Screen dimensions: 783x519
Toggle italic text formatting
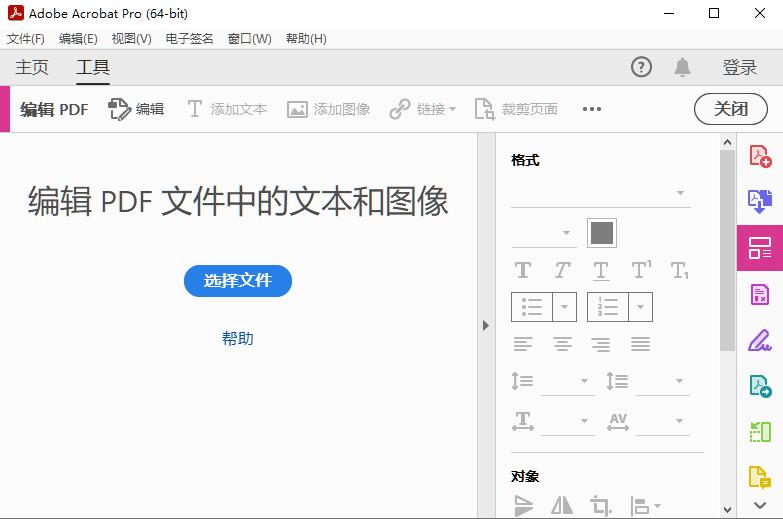pos(562,270)
